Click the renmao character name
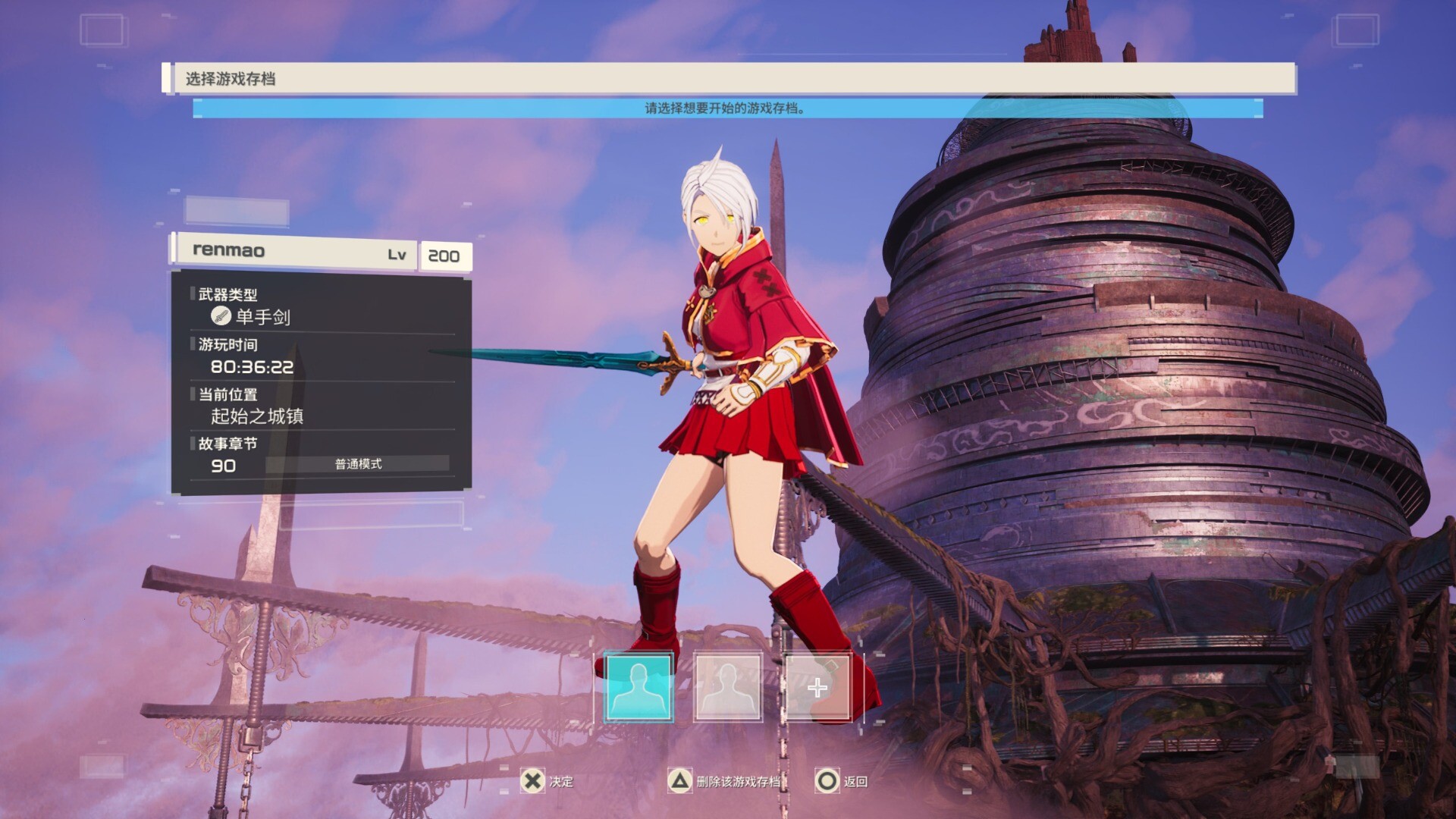 pos(228,250)
